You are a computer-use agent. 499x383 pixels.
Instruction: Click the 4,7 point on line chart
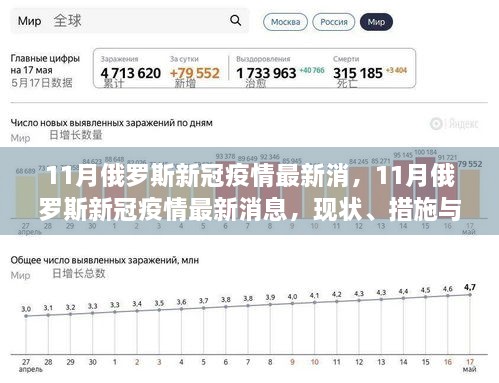470,295
